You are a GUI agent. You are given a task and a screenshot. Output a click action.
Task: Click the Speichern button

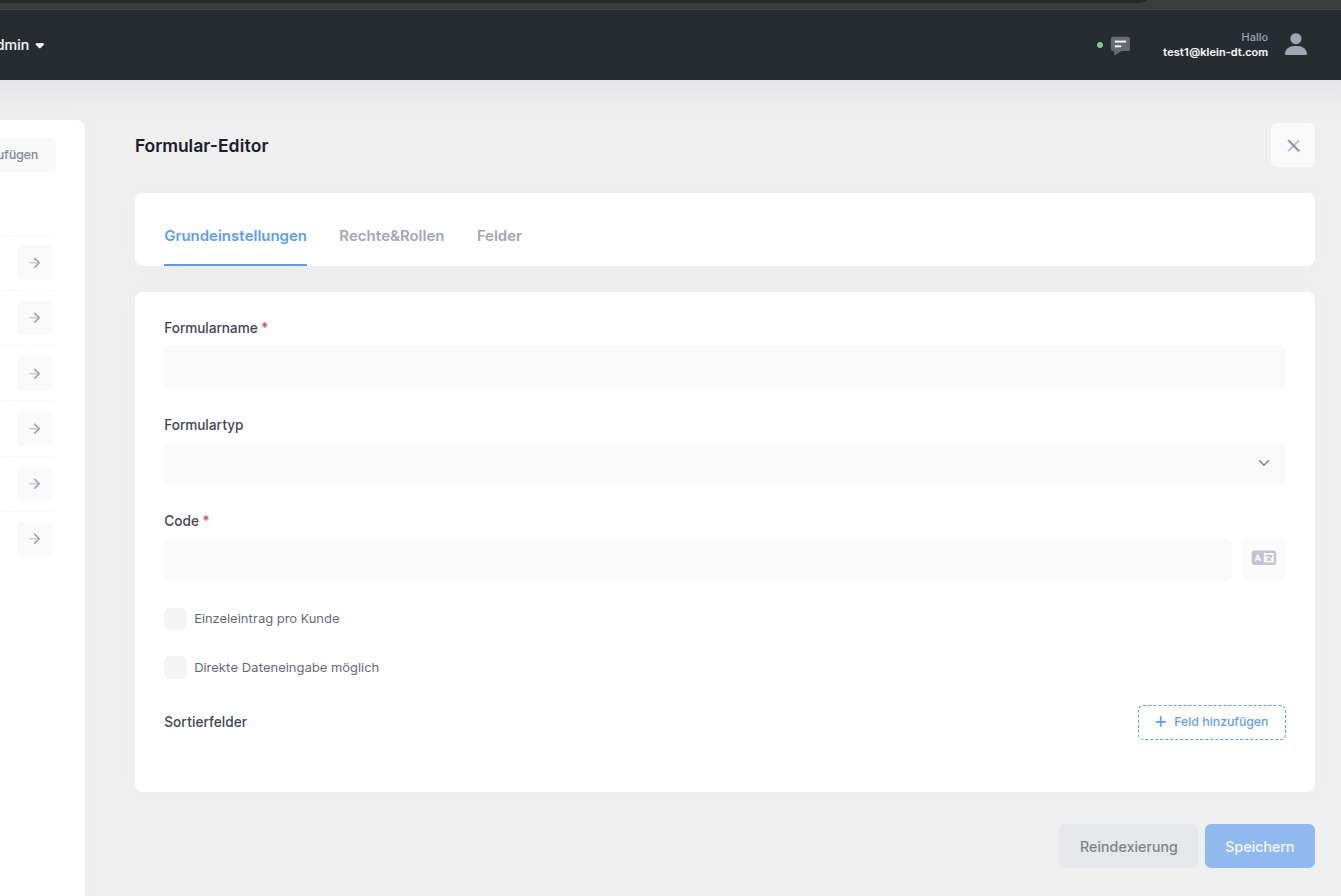(x=1259, y=845)
